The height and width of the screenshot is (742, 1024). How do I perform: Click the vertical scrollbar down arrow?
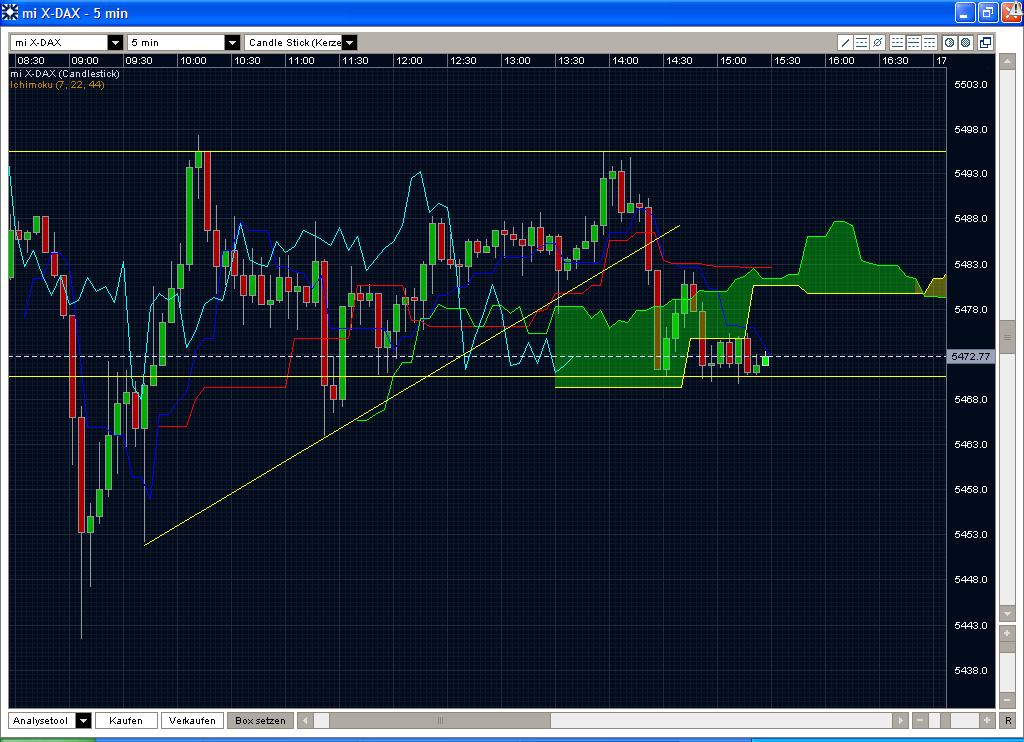[1006, 614]
